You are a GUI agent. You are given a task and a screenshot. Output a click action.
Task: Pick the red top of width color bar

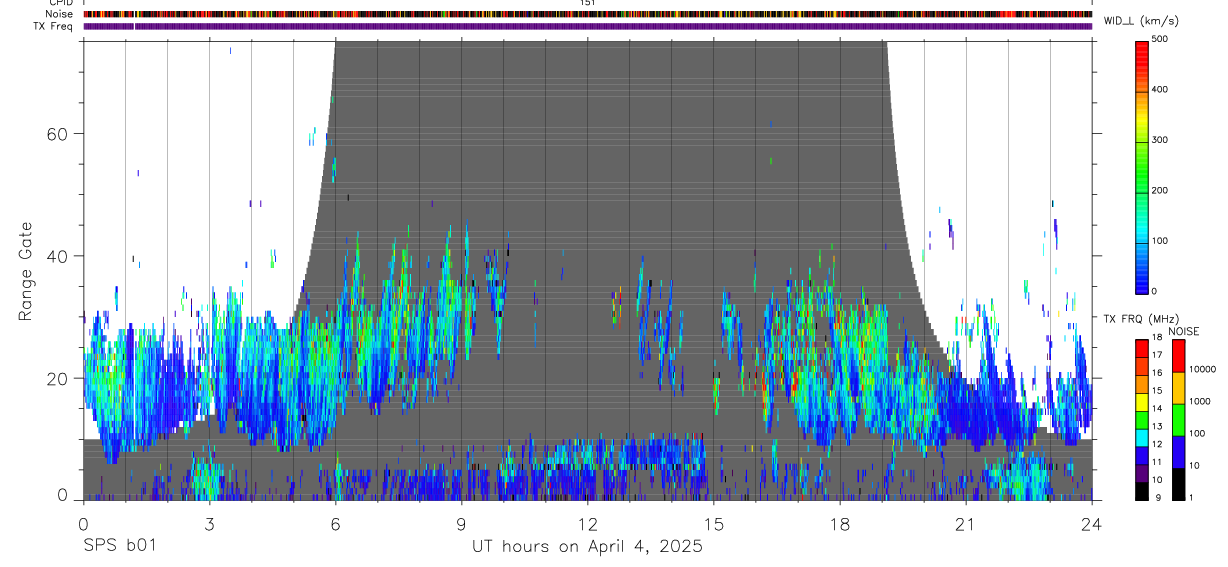coord(1141,48)
